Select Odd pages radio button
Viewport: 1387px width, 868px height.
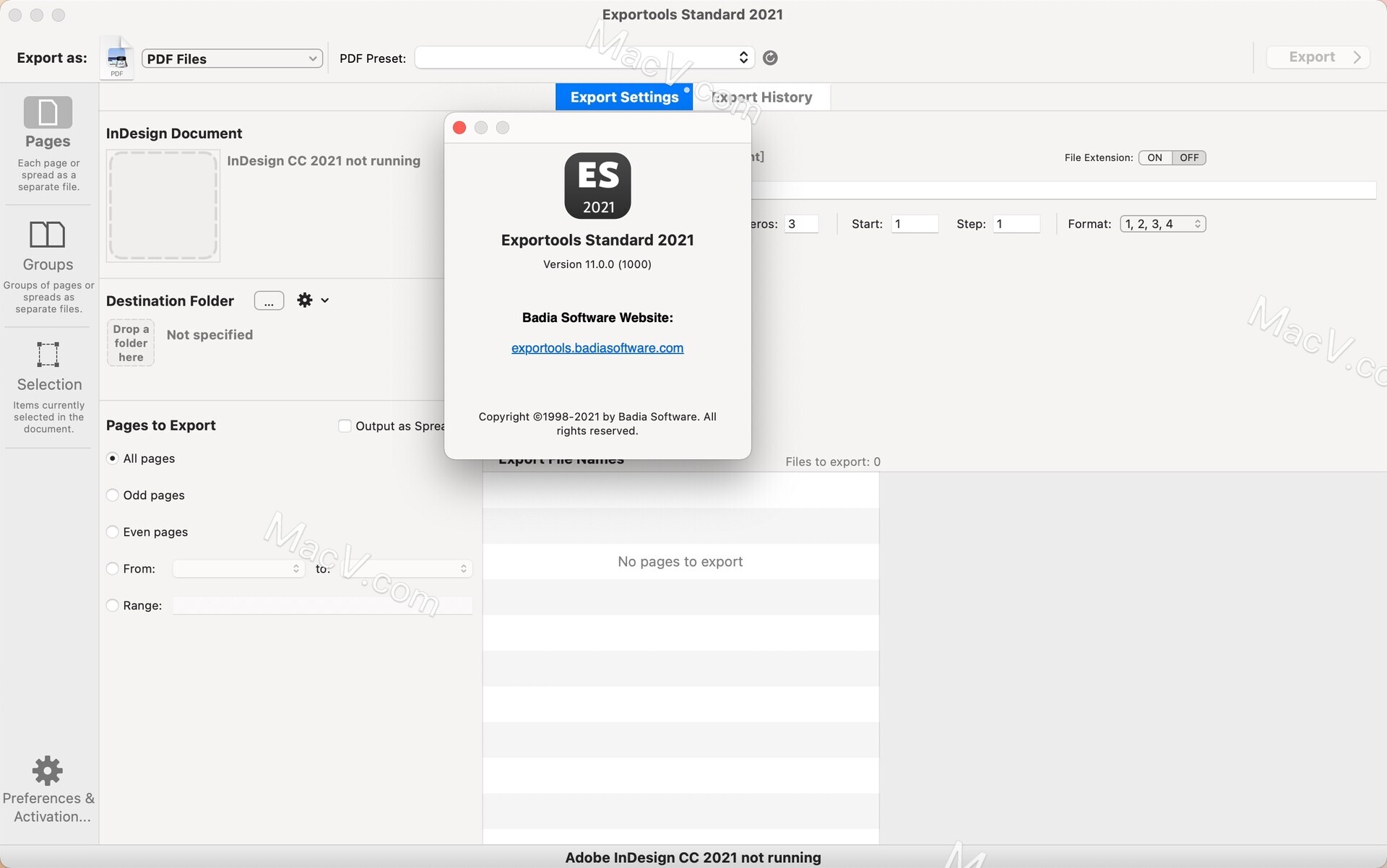[113, 495]
